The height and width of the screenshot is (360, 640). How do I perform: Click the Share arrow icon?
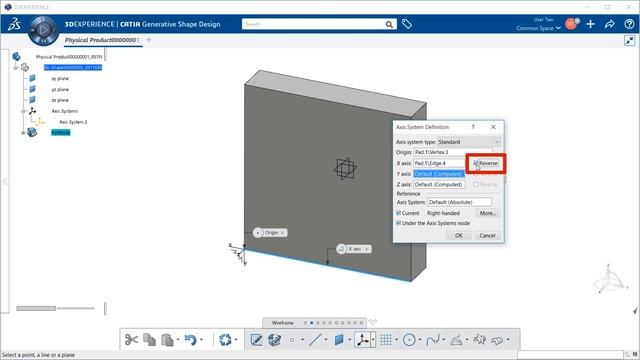click(610, 24)
